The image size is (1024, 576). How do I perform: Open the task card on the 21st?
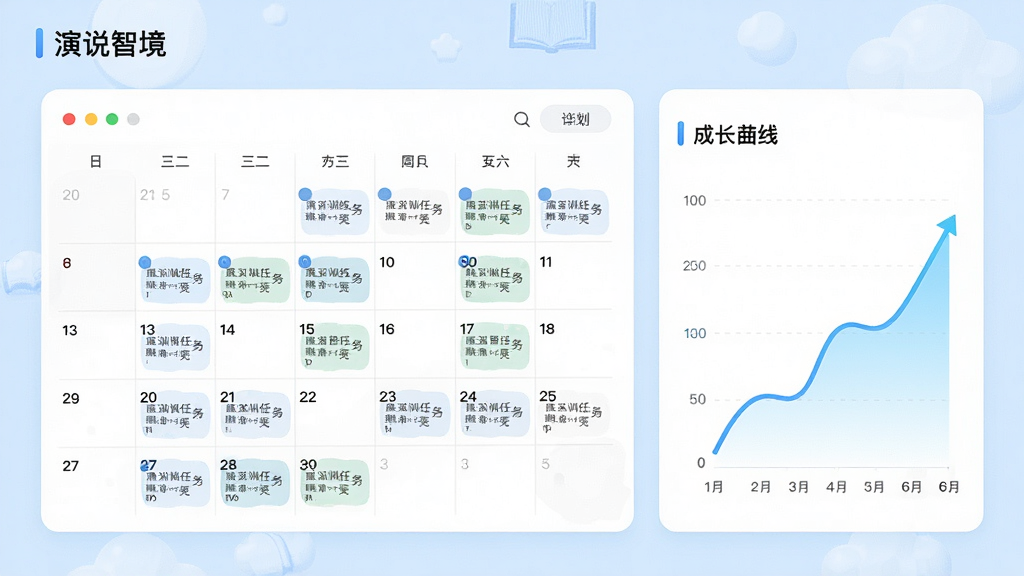tap(255, 414)
